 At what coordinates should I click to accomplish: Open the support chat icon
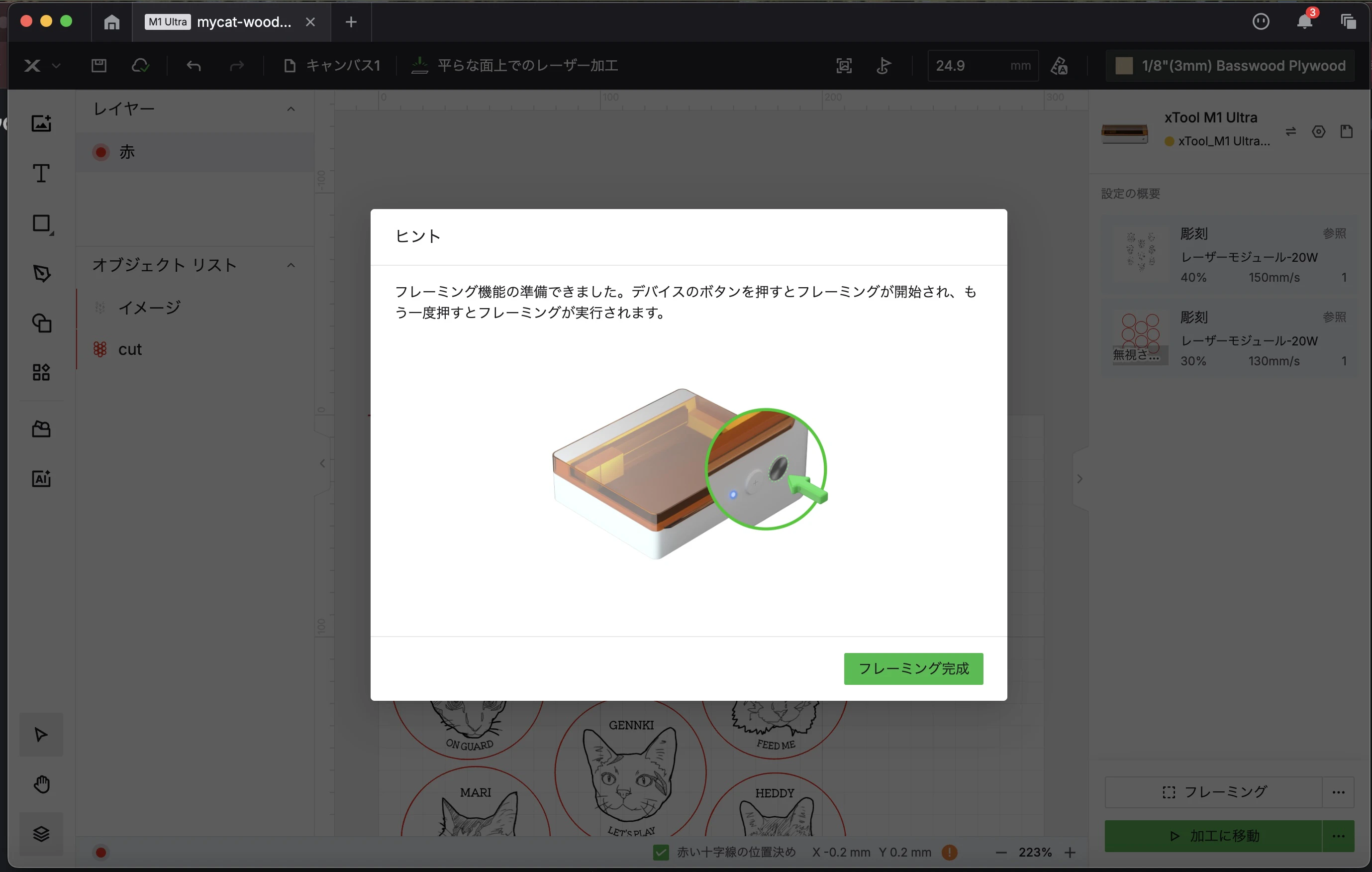(x=1261, y=22)
